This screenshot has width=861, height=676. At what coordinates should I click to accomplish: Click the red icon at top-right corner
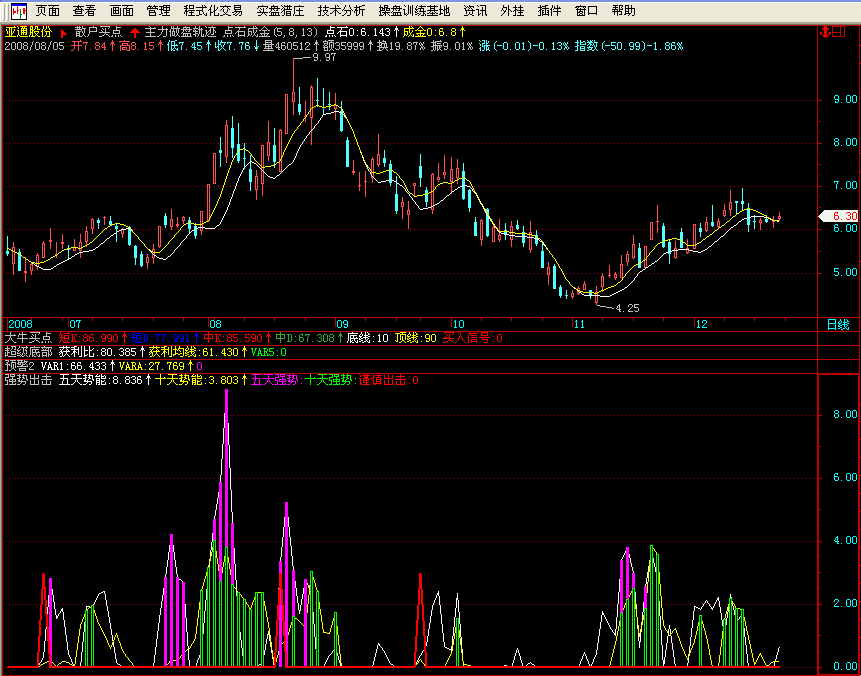tap(831, 32)
